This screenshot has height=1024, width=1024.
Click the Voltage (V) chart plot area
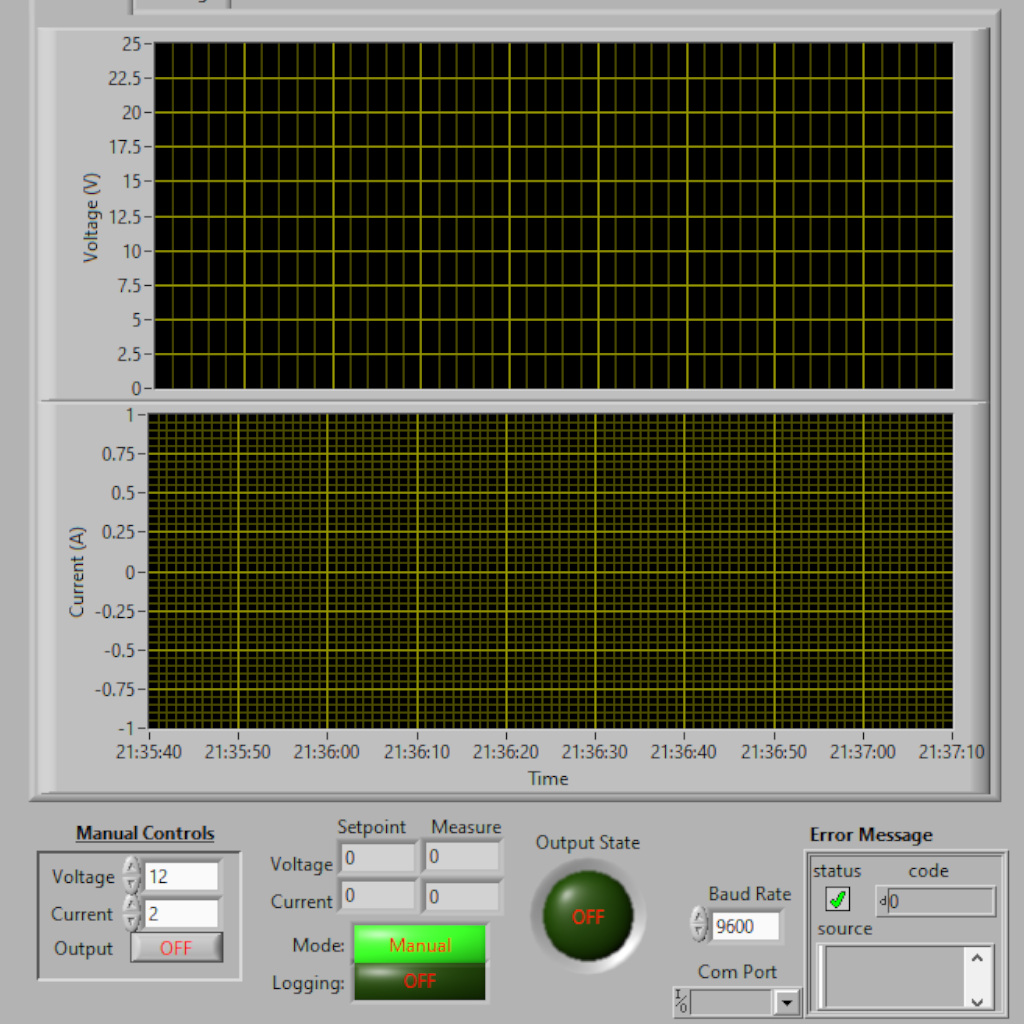tap(552, 216)
